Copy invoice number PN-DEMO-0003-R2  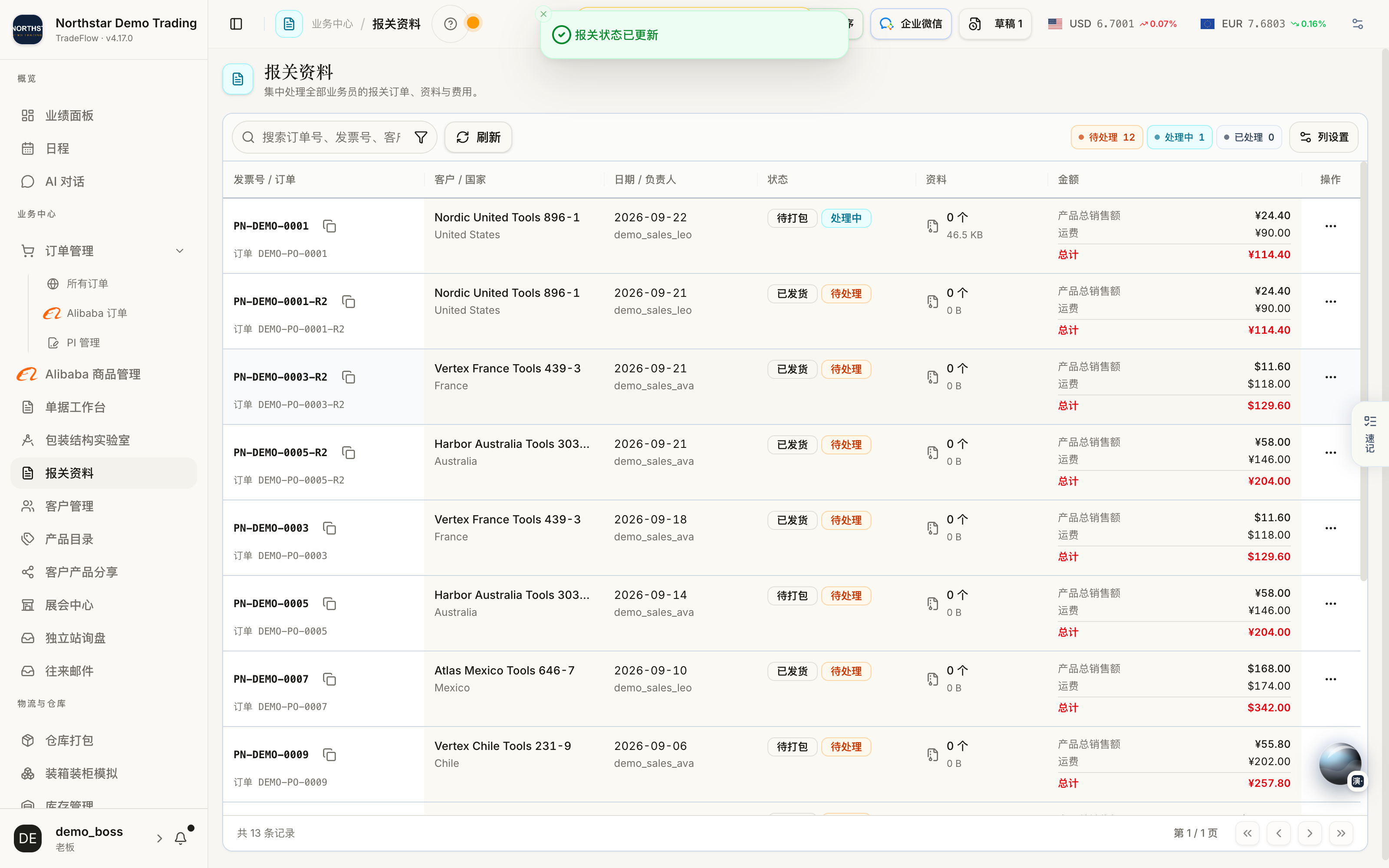349,377
